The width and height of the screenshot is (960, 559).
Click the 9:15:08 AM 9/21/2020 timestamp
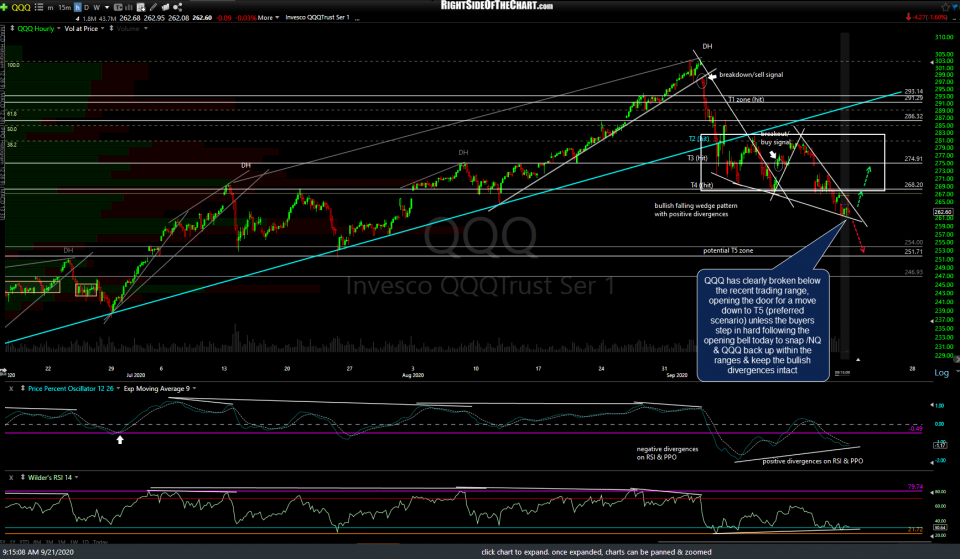pyautogui.click(x=38, y=552)
